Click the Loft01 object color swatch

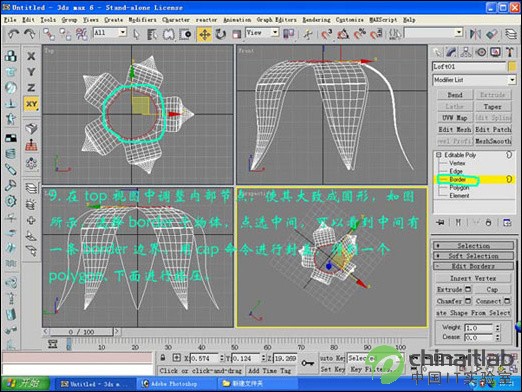pos(512,66)
